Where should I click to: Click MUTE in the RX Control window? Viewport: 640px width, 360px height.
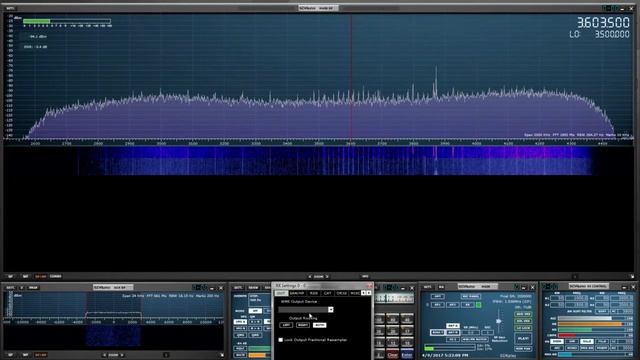point(240,355)
